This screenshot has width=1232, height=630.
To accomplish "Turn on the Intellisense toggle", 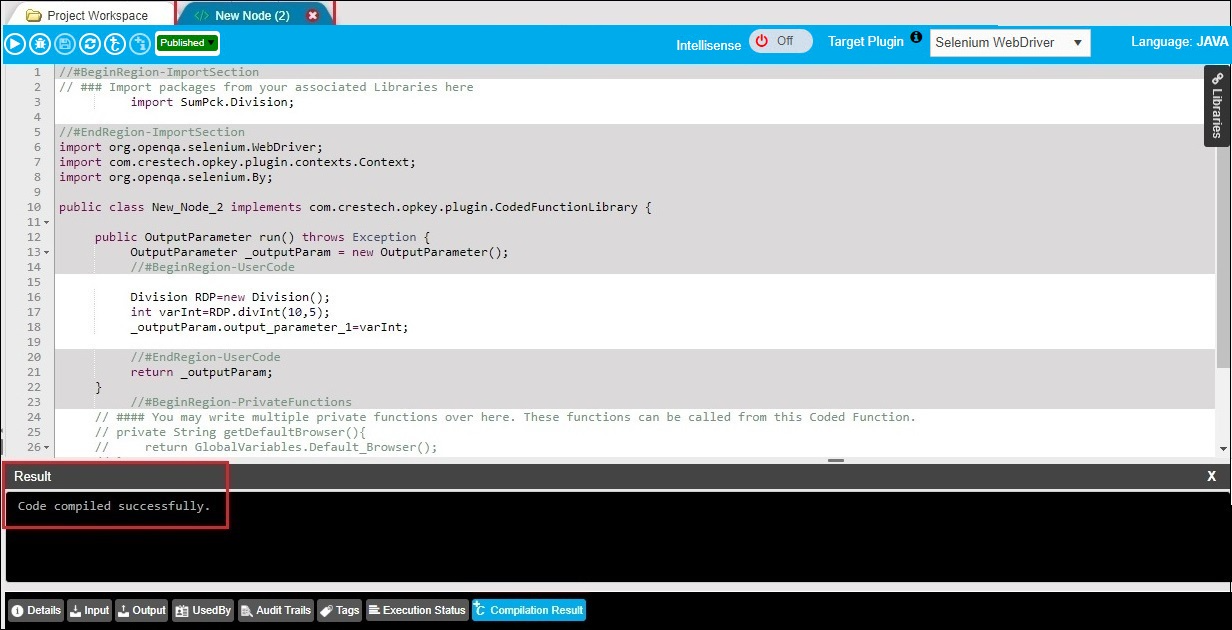I will [x=780, y=41].
